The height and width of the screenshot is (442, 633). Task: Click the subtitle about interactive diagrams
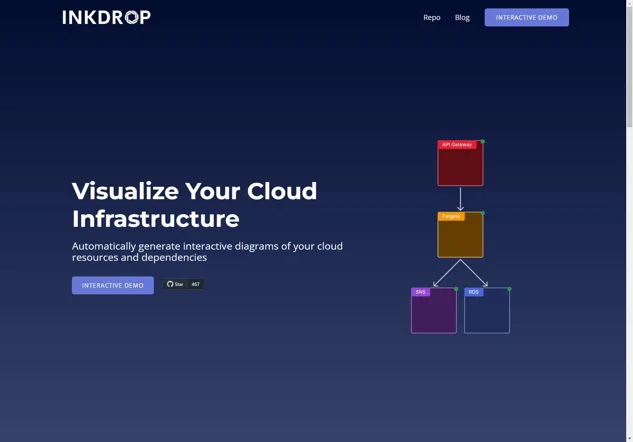[x=207, y=252]
